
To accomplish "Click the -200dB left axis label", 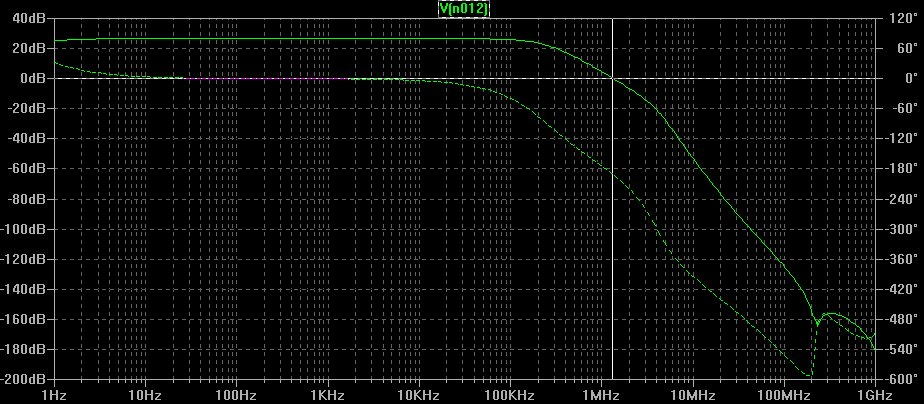I will pyautogui.click(x=25, y=379).
